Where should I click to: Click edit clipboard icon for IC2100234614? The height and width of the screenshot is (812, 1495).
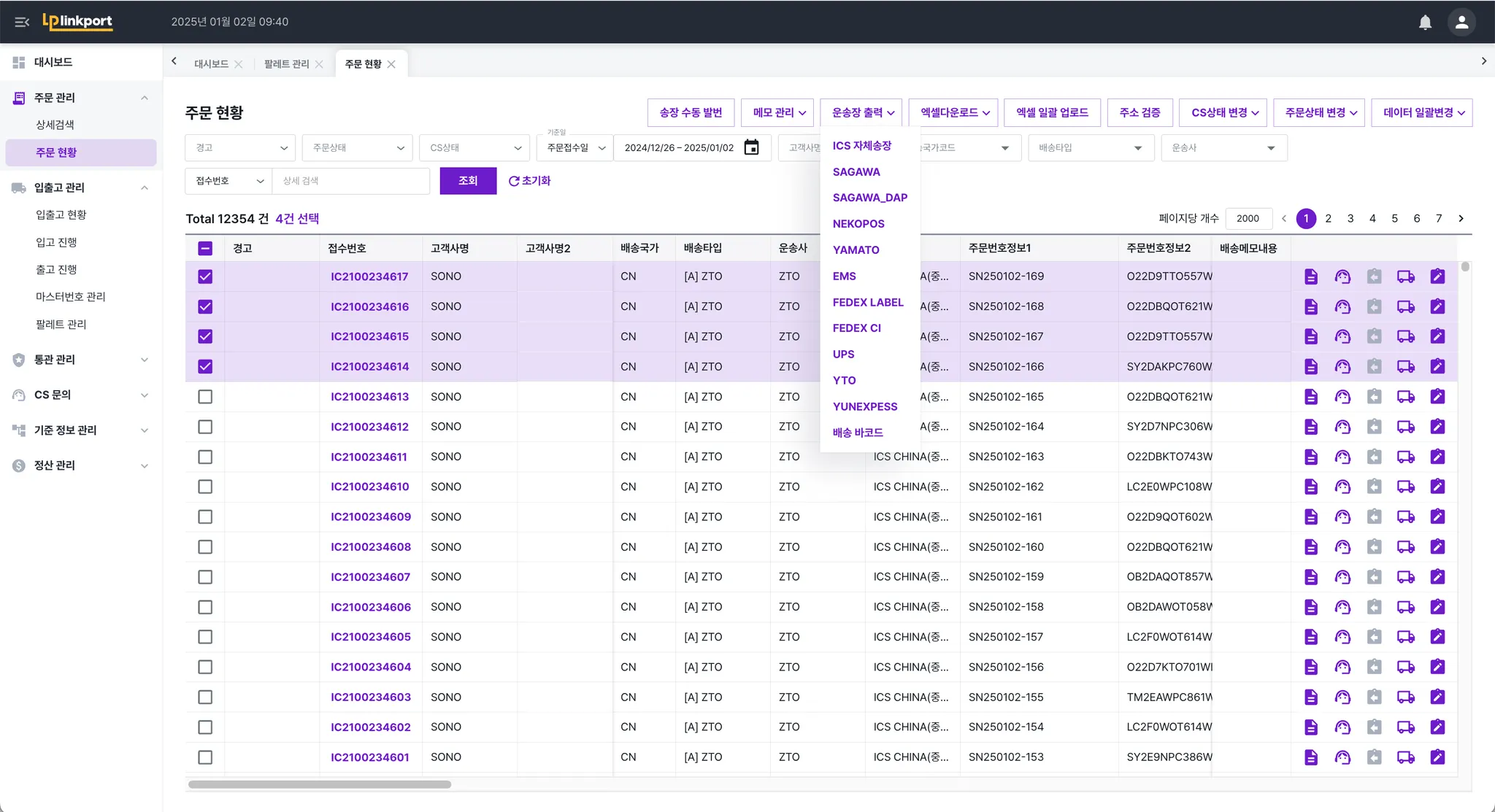click(1437, 366)
